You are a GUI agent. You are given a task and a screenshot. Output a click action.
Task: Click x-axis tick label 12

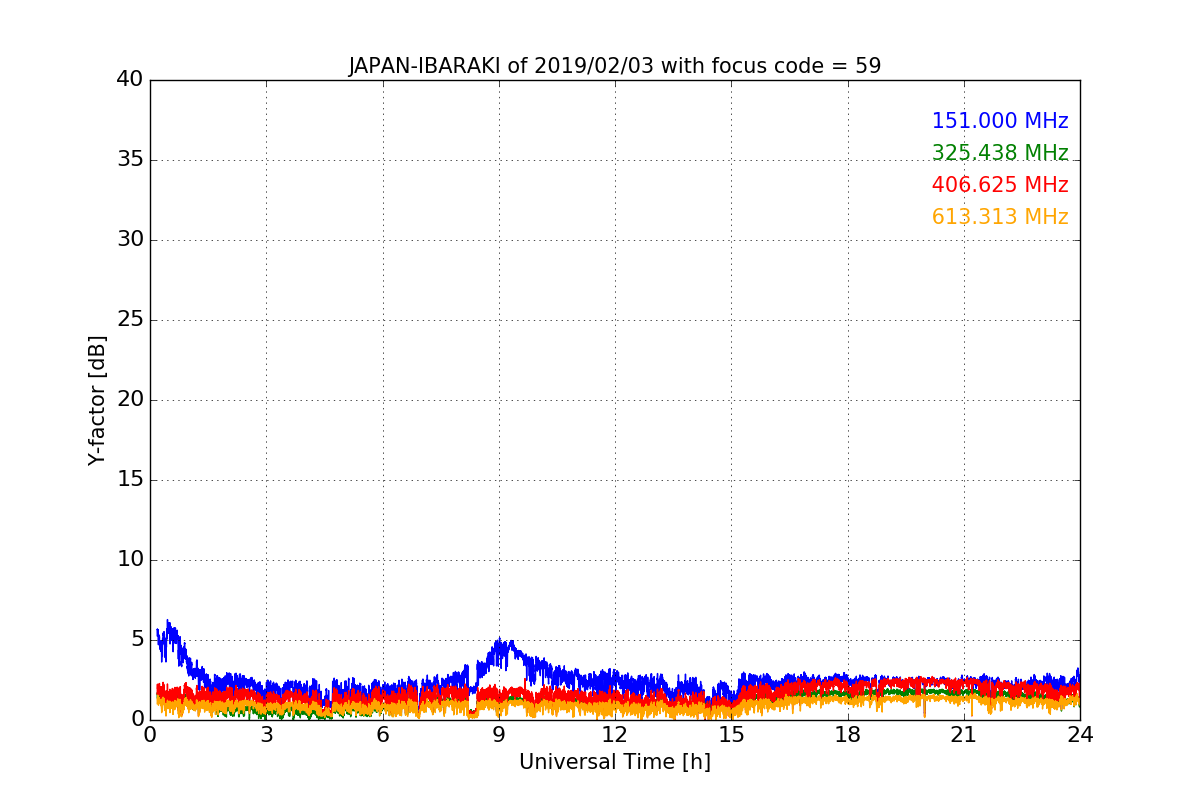point(615,735)
